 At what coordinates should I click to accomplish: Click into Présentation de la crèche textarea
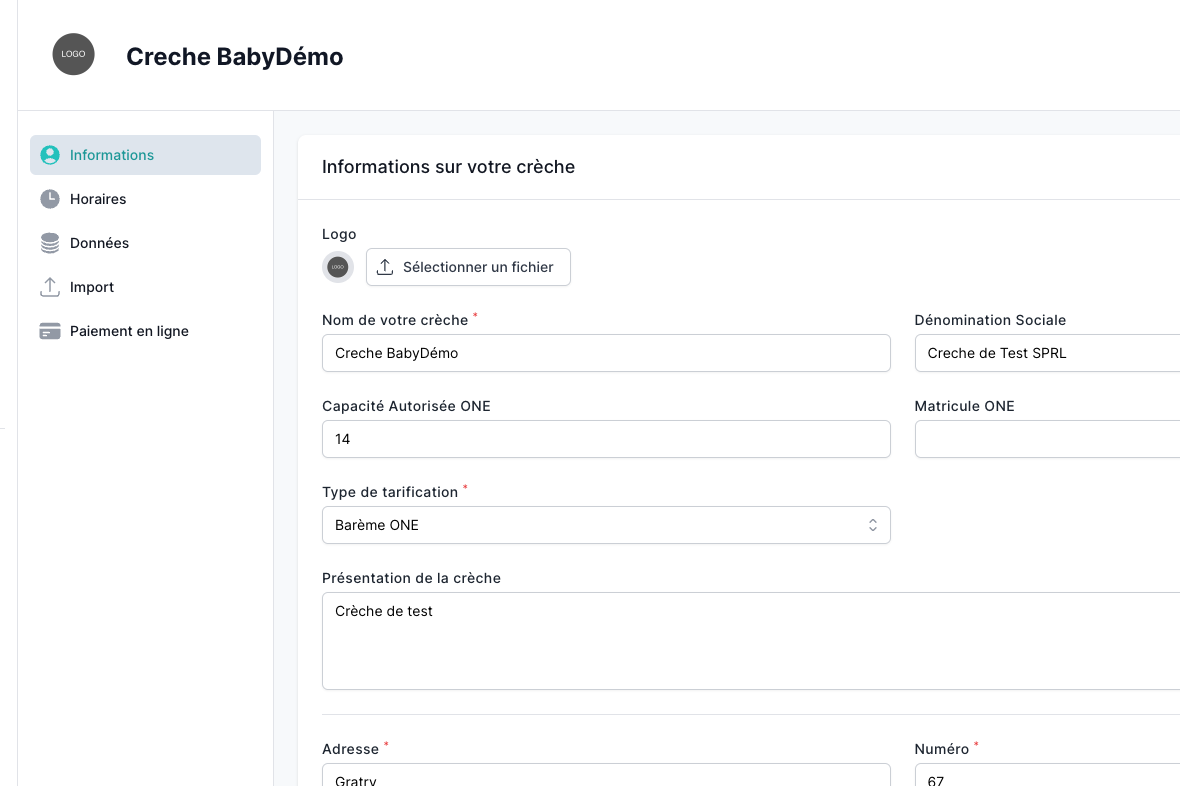pos(750,641)
